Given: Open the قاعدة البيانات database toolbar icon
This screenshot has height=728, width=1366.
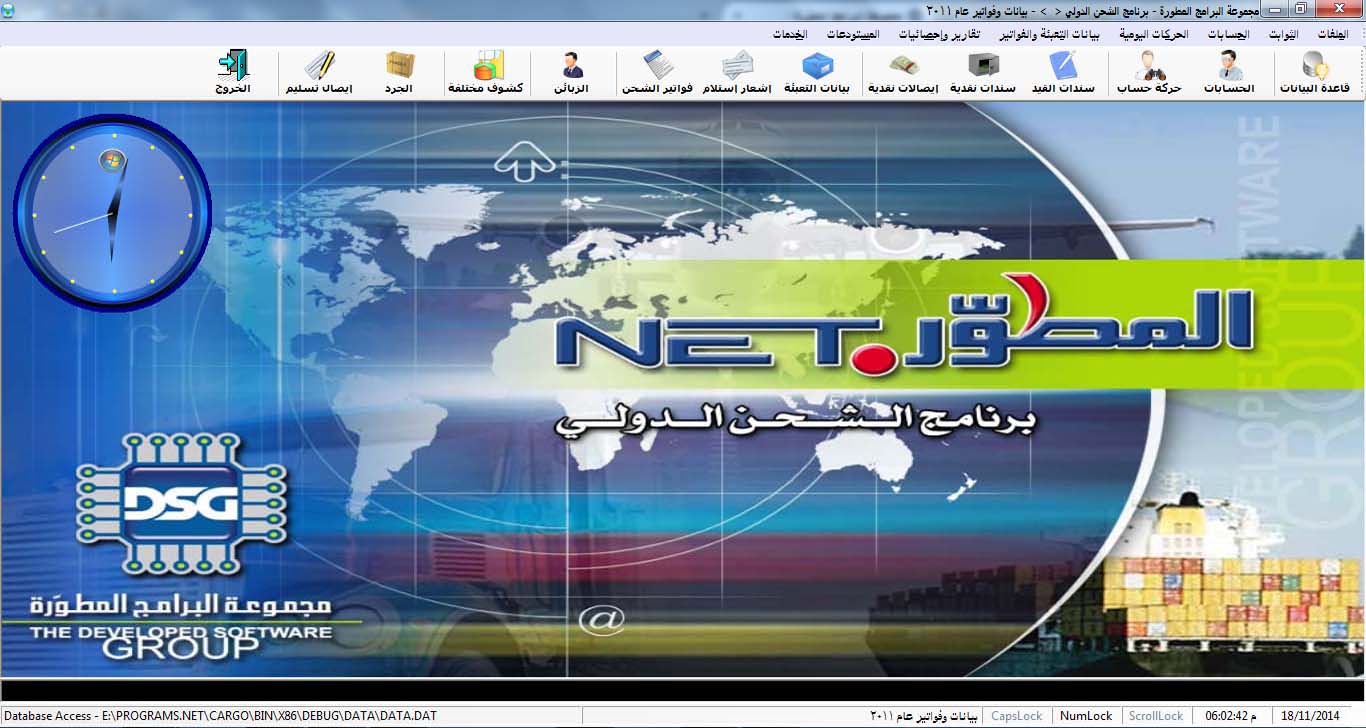Looking at the screenshot, I should tap(1315, 73).
